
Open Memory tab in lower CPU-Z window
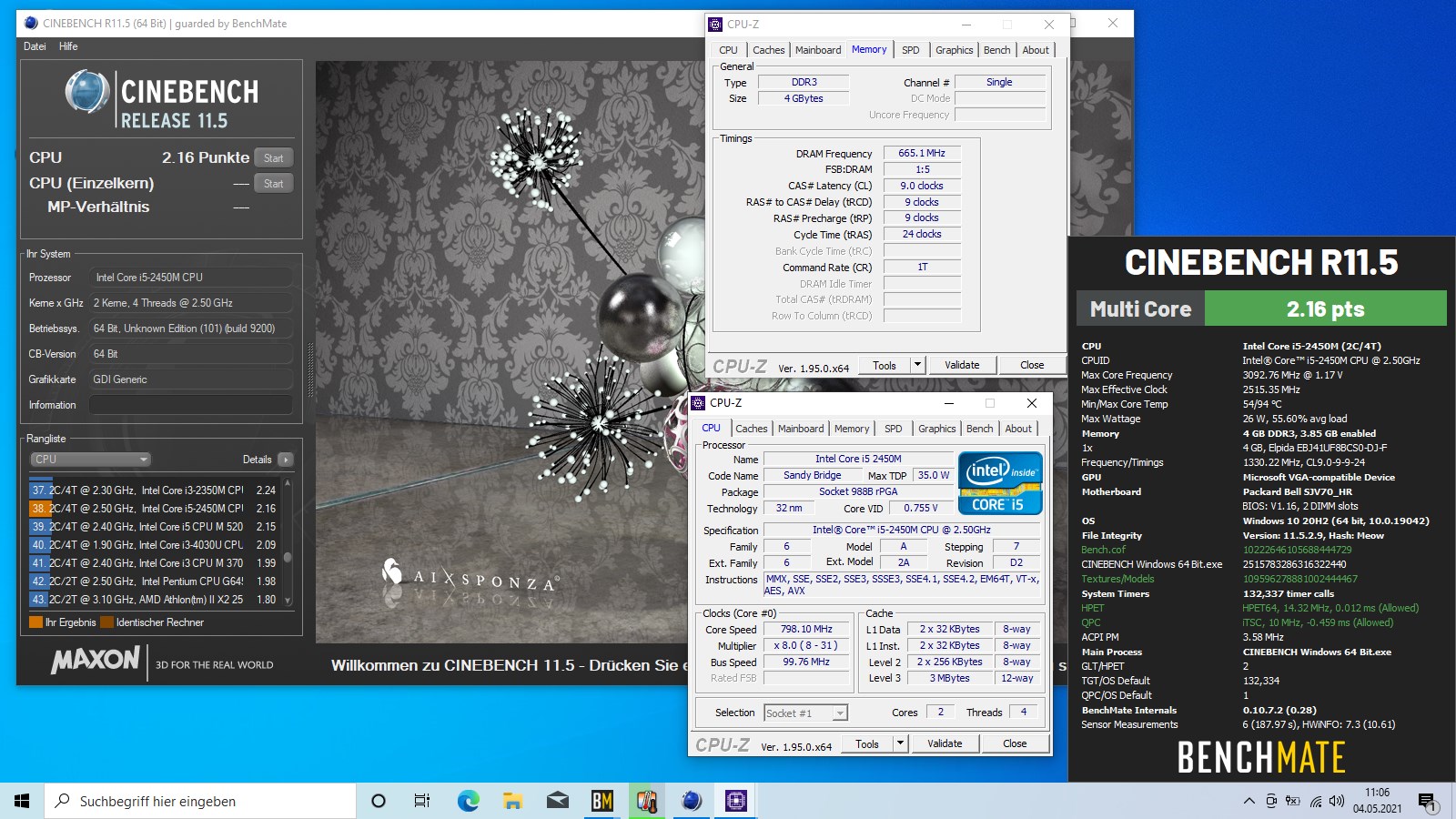[x=852, y=429]
